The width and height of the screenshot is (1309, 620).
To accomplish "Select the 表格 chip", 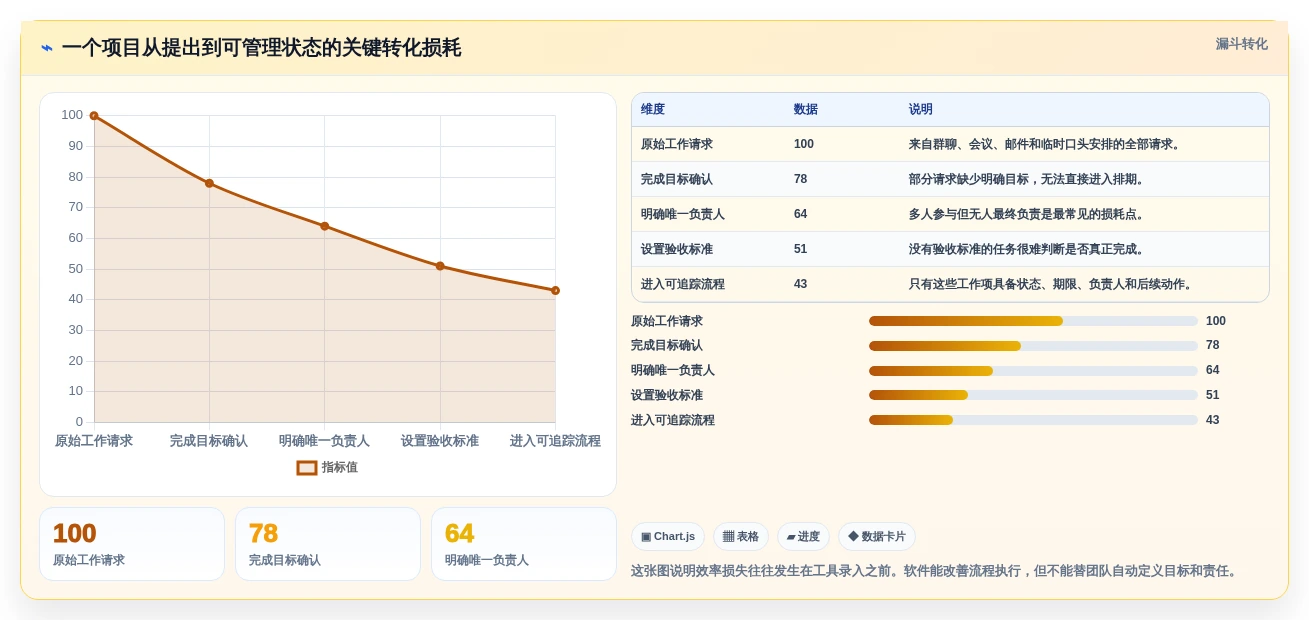I will [x=740, y=536].
